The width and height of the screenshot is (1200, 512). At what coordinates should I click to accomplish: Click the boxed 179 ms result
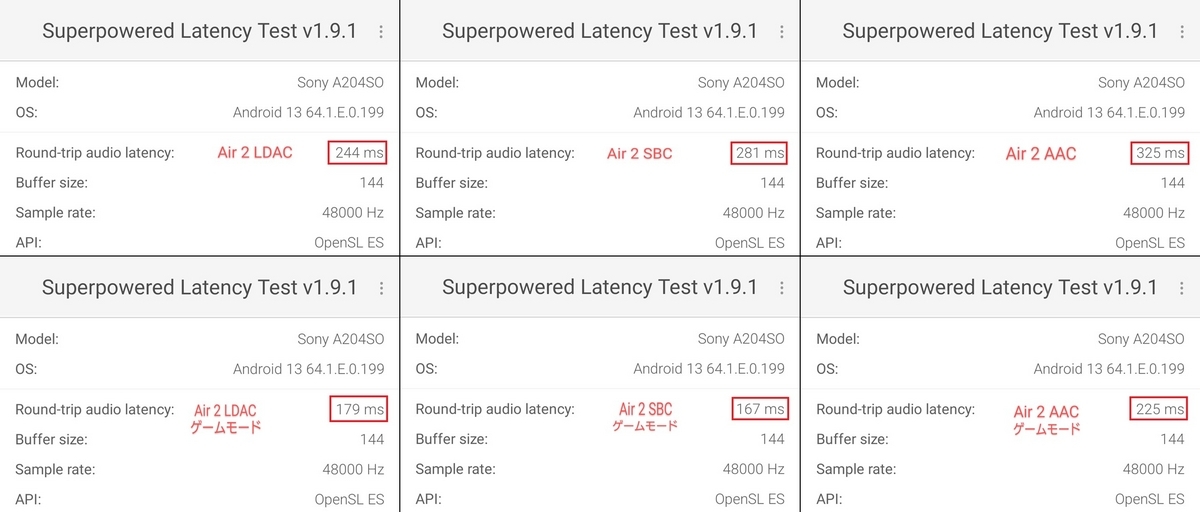[x=358, y=409]
